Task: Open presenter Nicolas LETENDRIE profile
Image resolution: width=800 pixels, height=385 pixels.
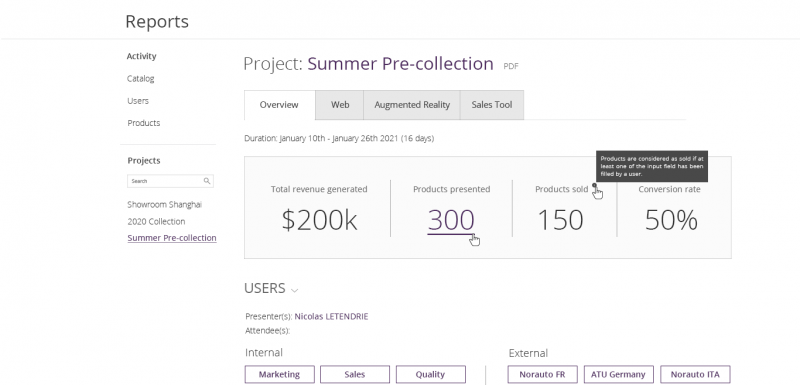Action: point(331,317)
